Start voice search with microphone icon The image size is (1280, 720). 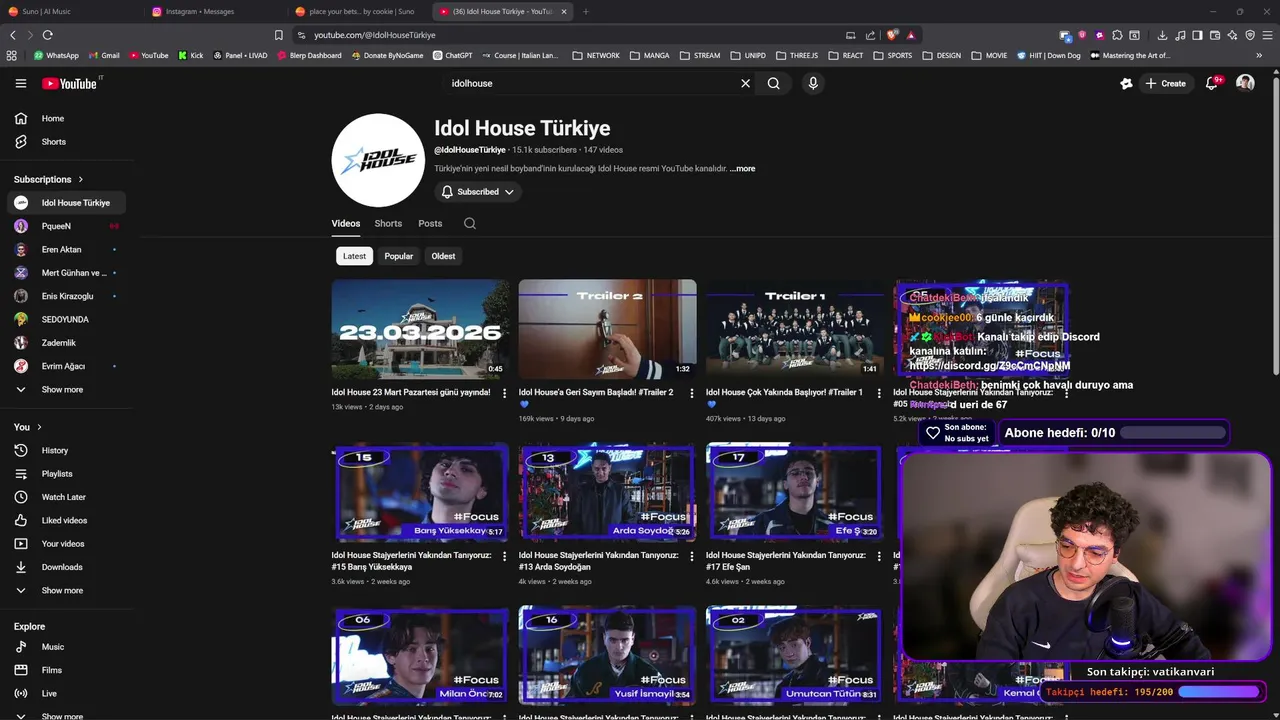[813, 83]
